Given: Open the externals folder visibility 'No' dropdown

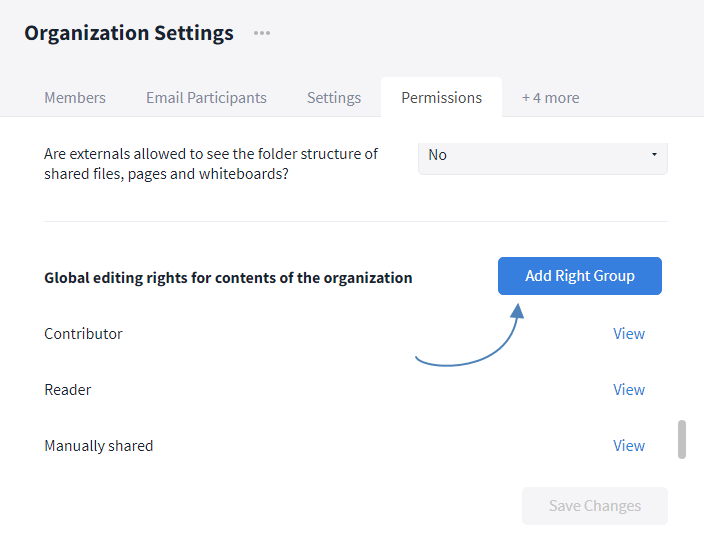Looking at the screenshot, I should 542,155.
